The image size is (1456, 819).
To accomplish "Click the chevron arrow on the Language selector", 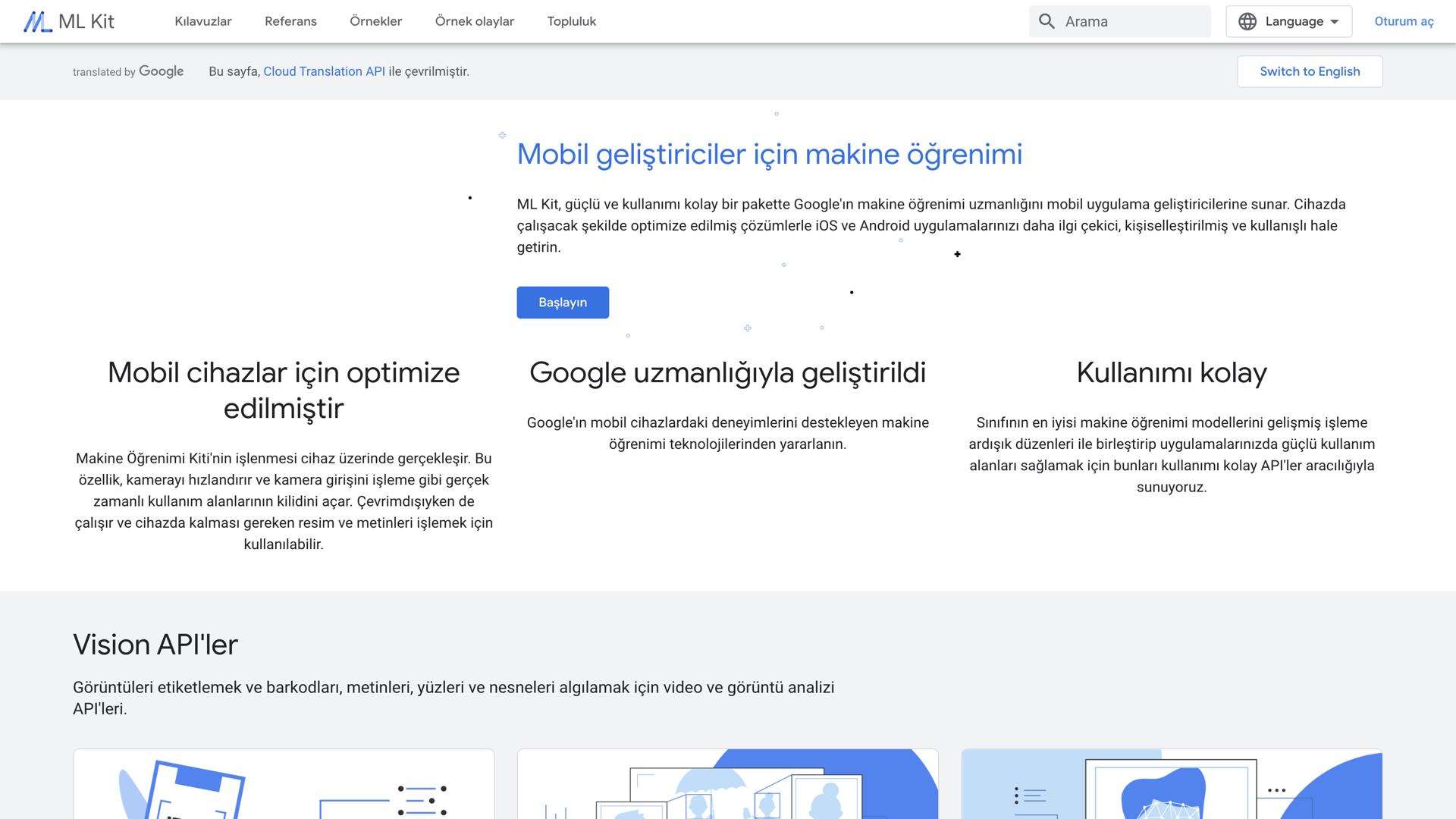I will tap(1335, 21).
